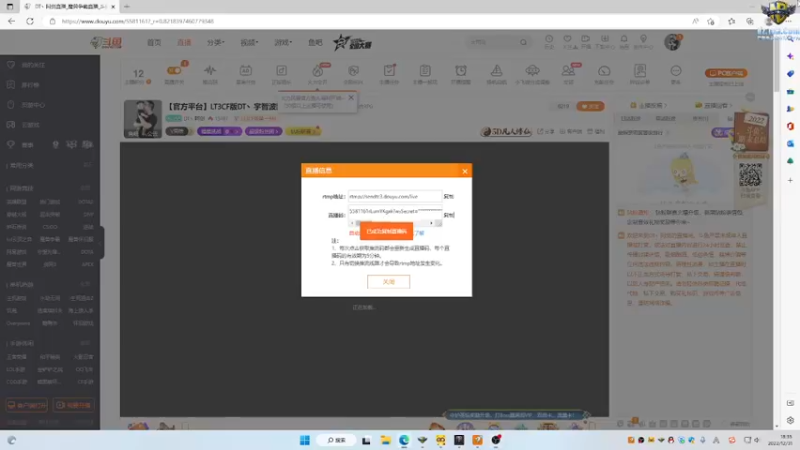Expand the 视频 dropdown in top nav
Image resolution: width=800 pixels, height=450 pixels.
tap(249, 42)
